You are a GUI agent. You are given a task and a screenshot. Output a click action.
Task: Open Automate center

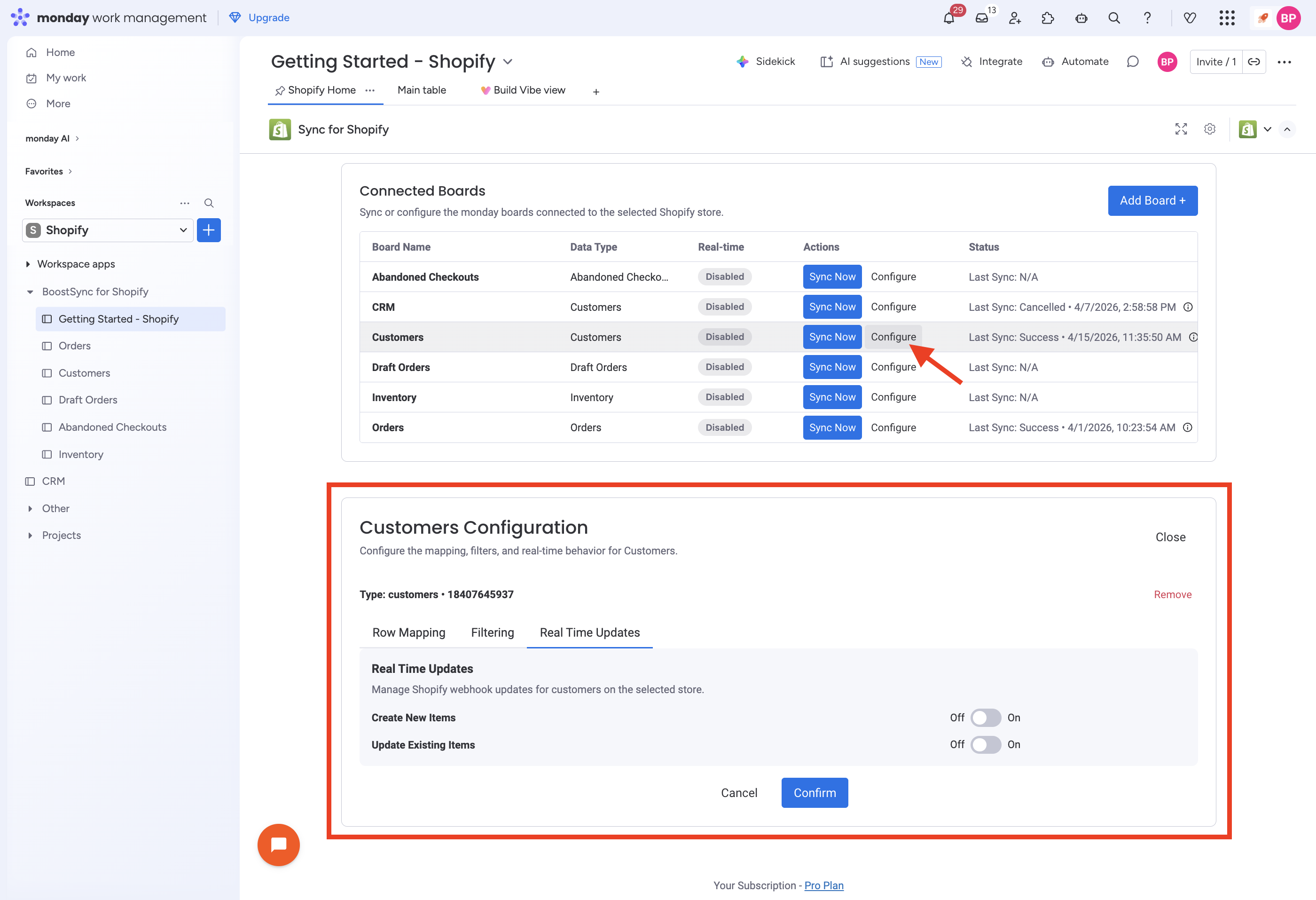point(1075,62)
